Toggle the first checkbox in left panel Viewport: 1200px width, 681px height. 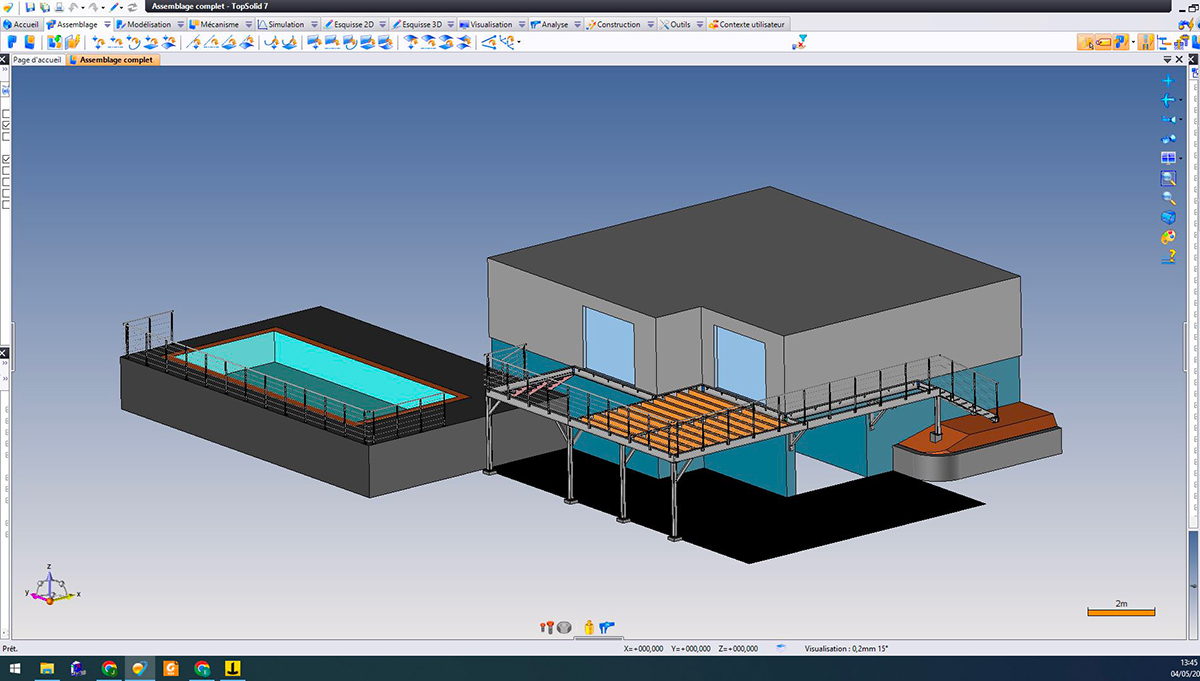tap(6, 114)
